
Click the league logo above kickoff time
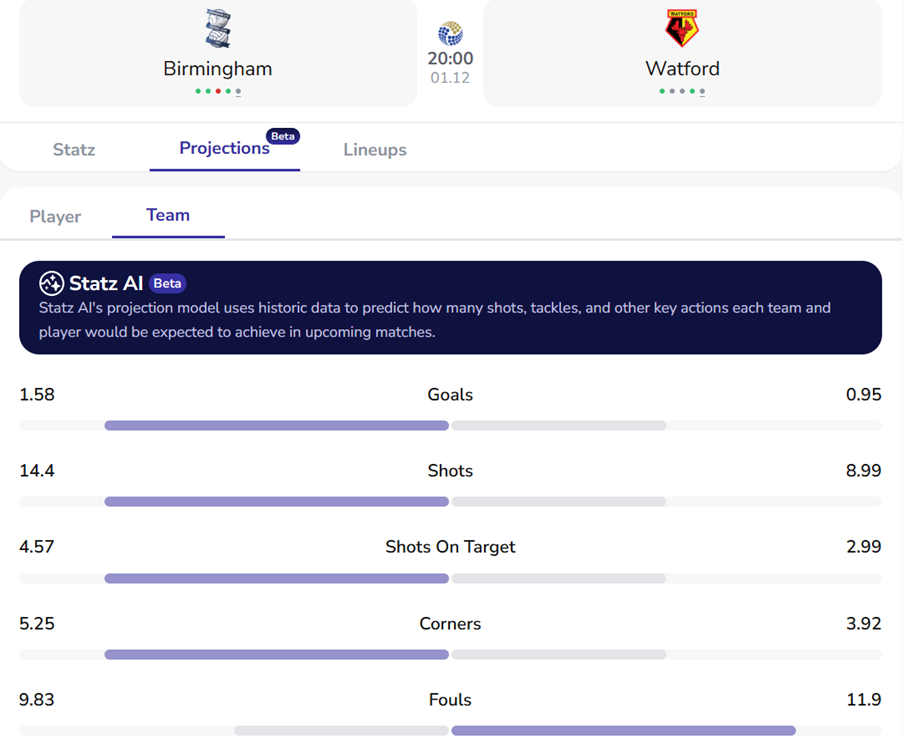(450, 33)
